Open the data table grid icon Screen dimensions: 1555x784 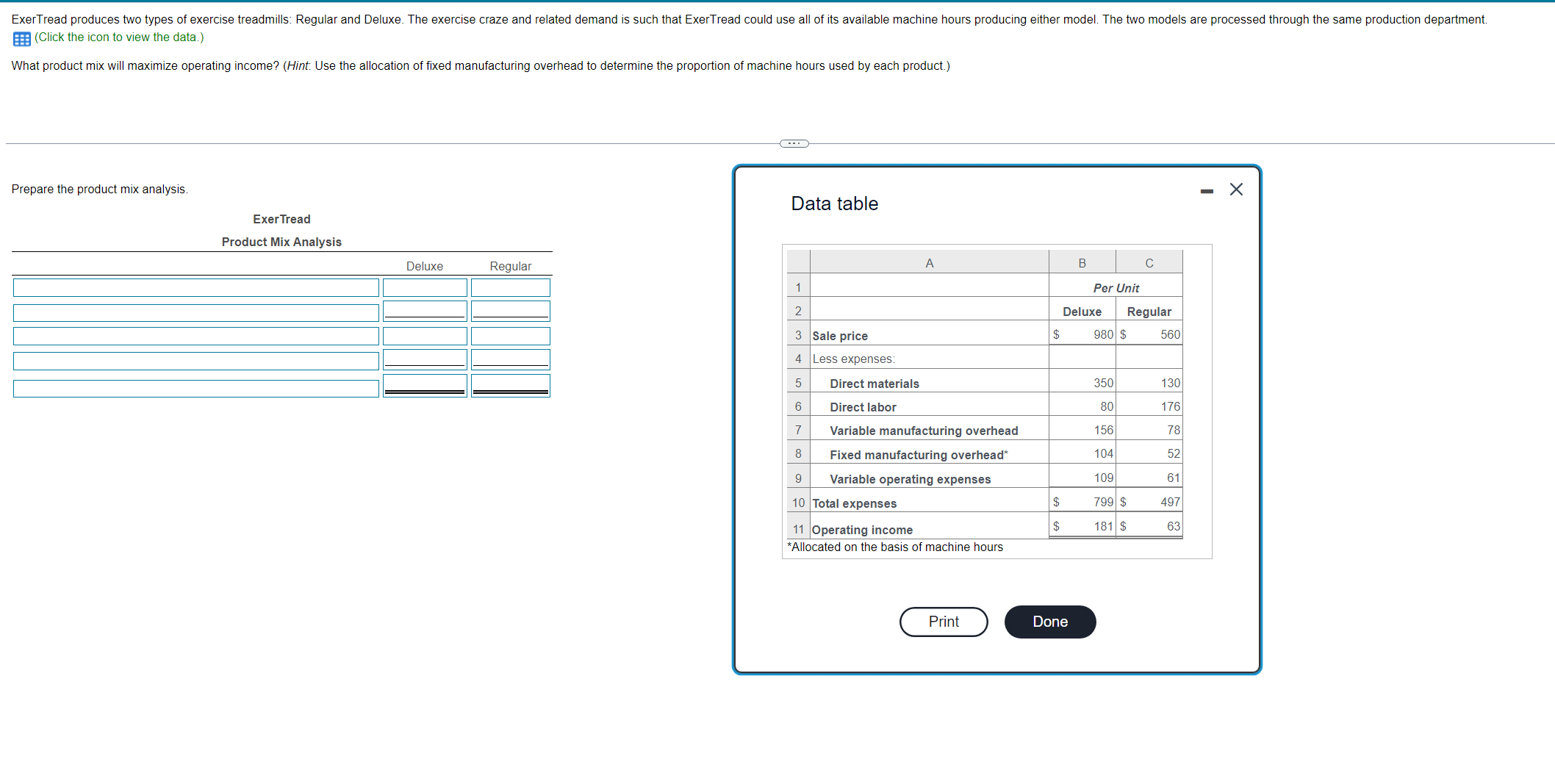(21, 38)
